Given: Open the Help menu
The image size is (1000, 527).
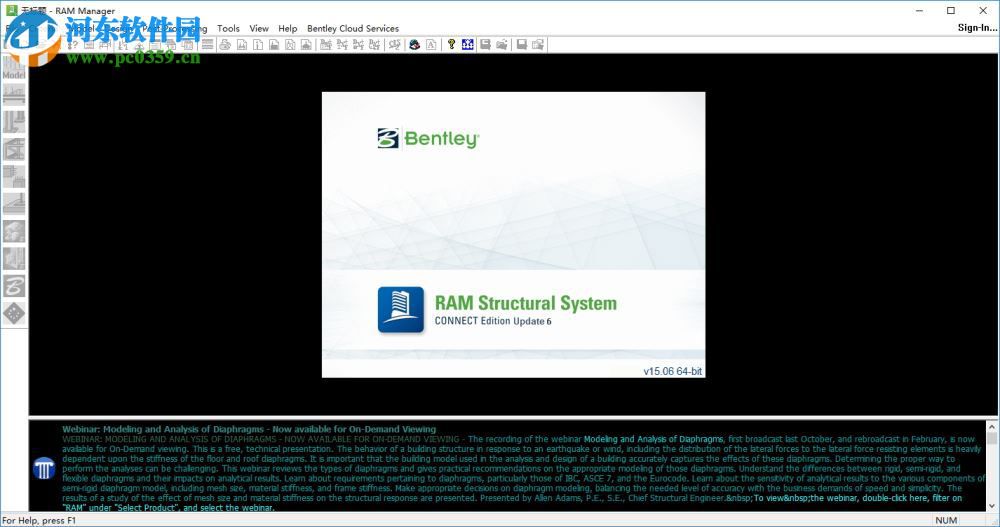Looking at the screenshot, I should coord(288,28).
